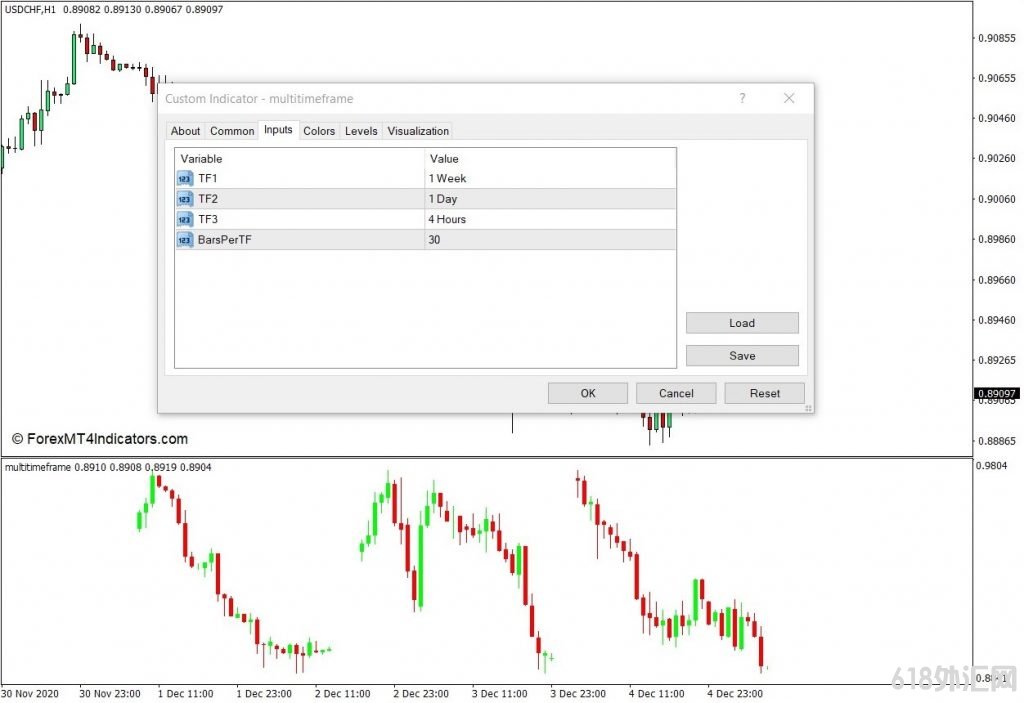Screen dimensions: 1024x703
Task: Switch to the Common tab
Action: [x=232, y=131]
